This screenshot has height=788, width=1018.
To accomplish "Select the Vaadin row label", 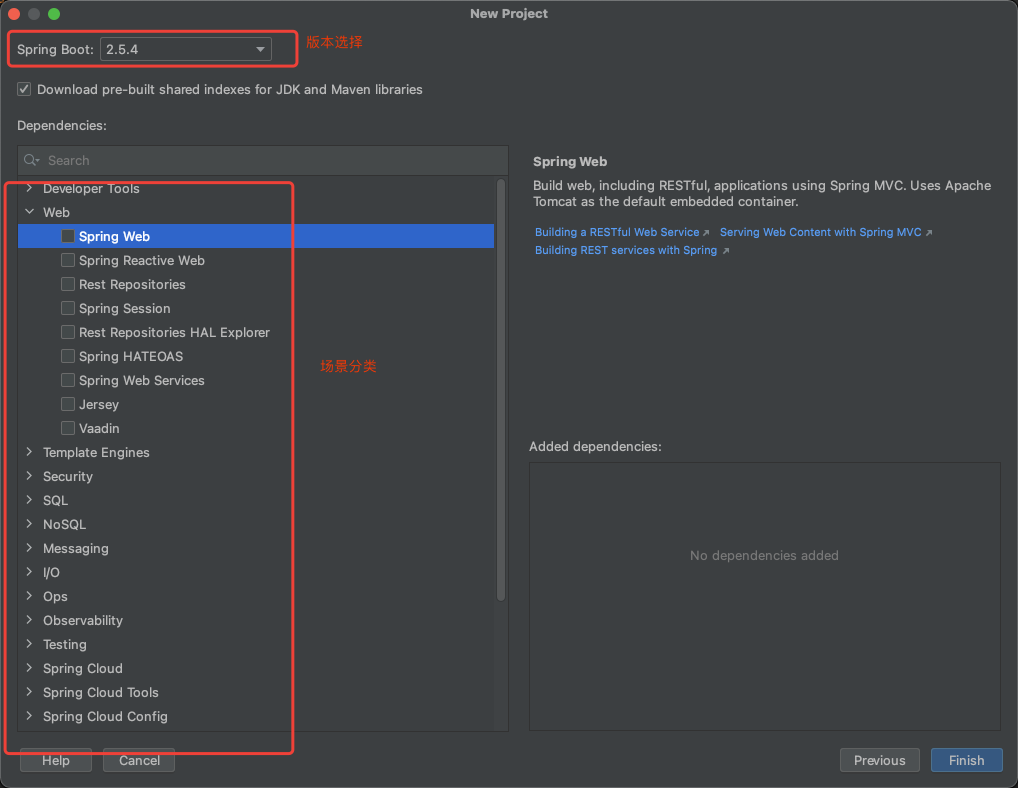I will coord(99,428).
